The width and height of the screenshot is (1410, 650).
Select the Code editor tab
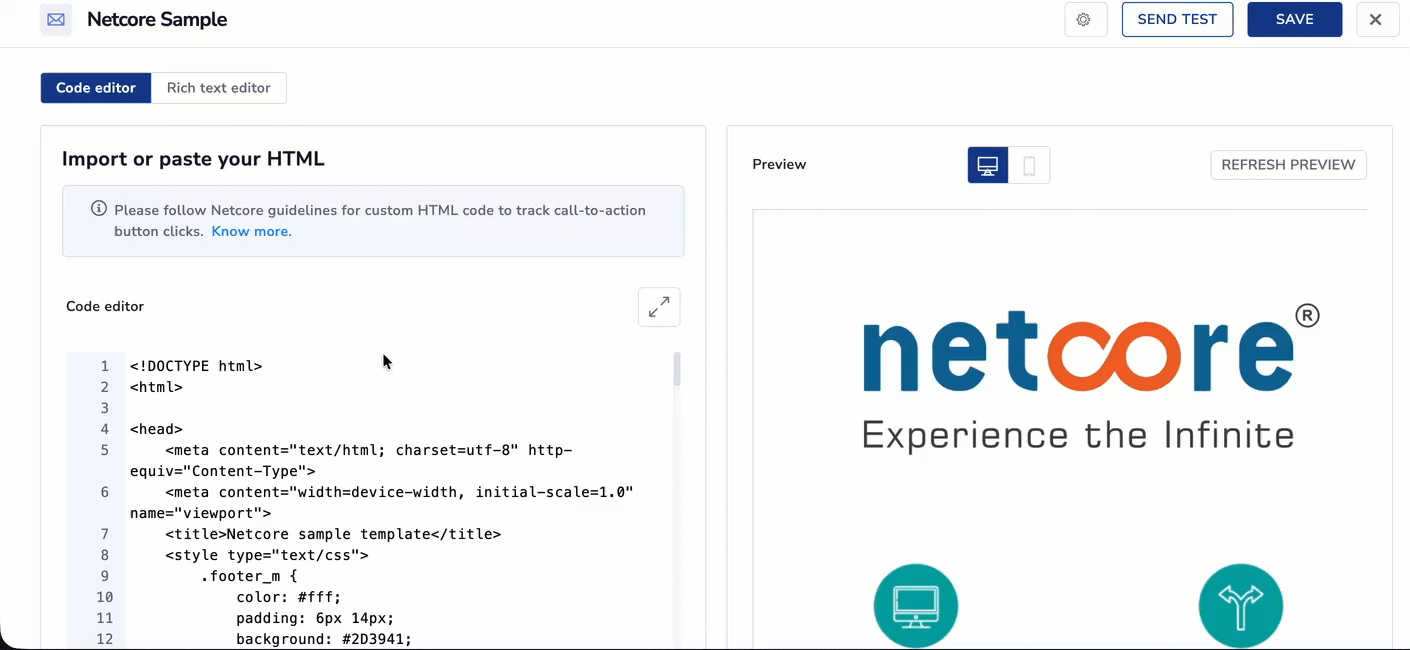96,88
